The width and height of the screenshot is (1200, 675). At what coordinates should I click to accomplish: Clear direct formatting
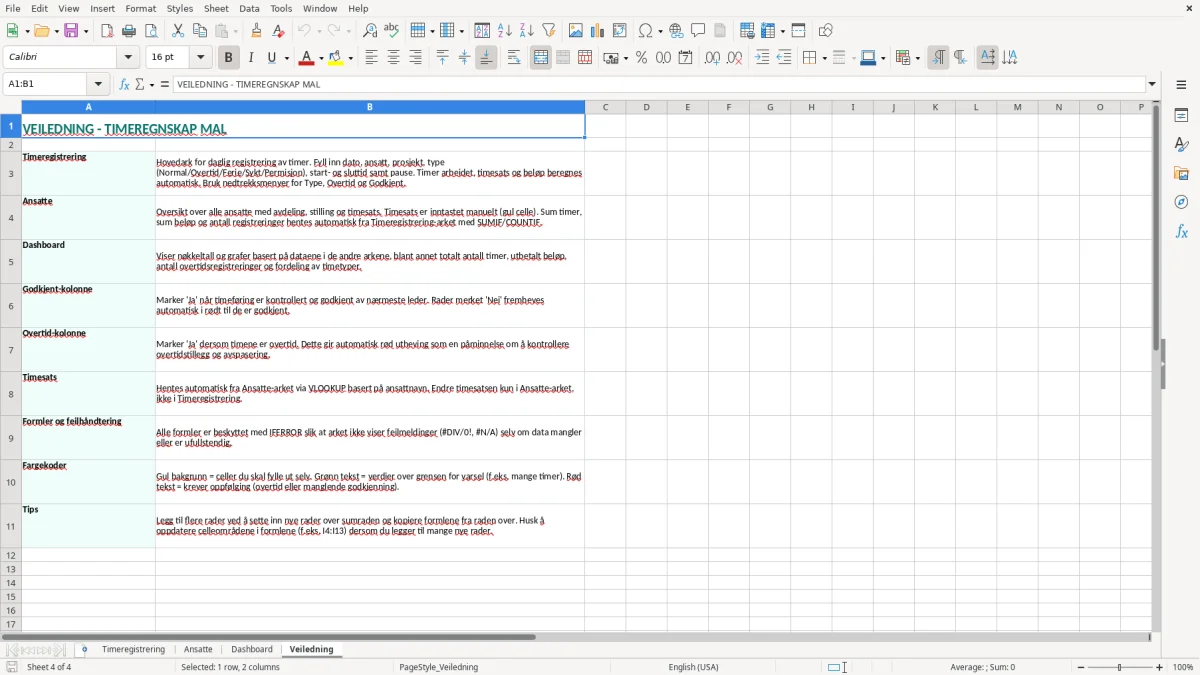click(x=278, y=31)
